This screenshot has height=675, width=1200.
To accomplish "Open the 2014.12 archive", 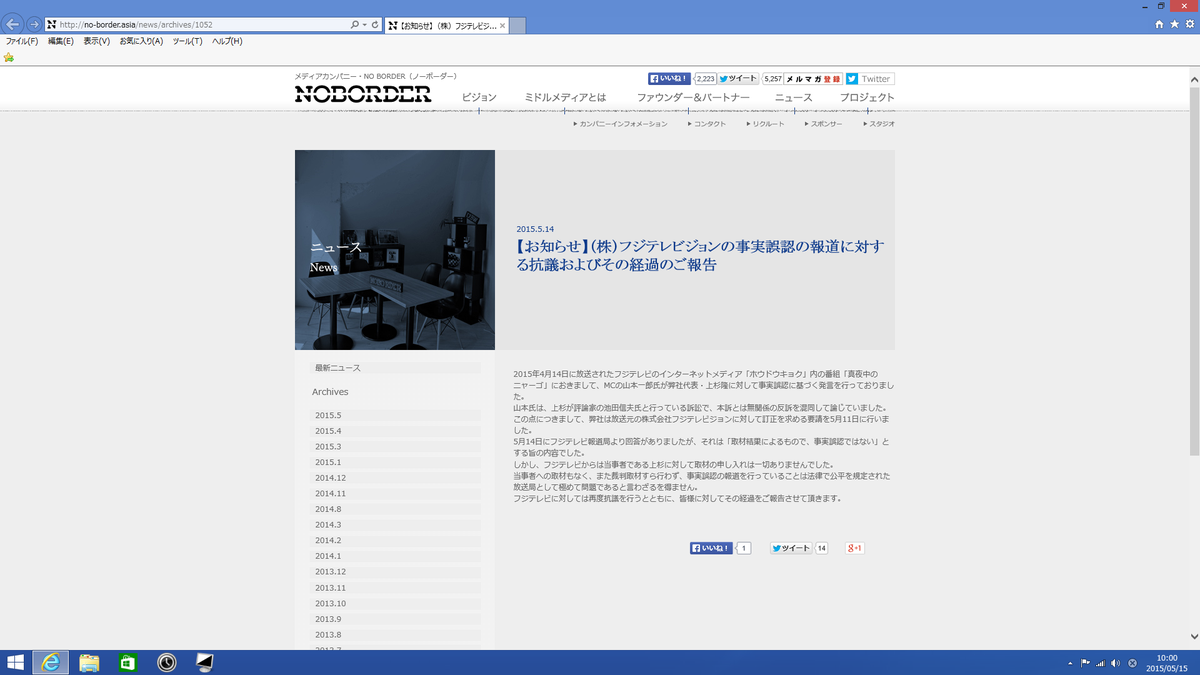I will (395, 478).
